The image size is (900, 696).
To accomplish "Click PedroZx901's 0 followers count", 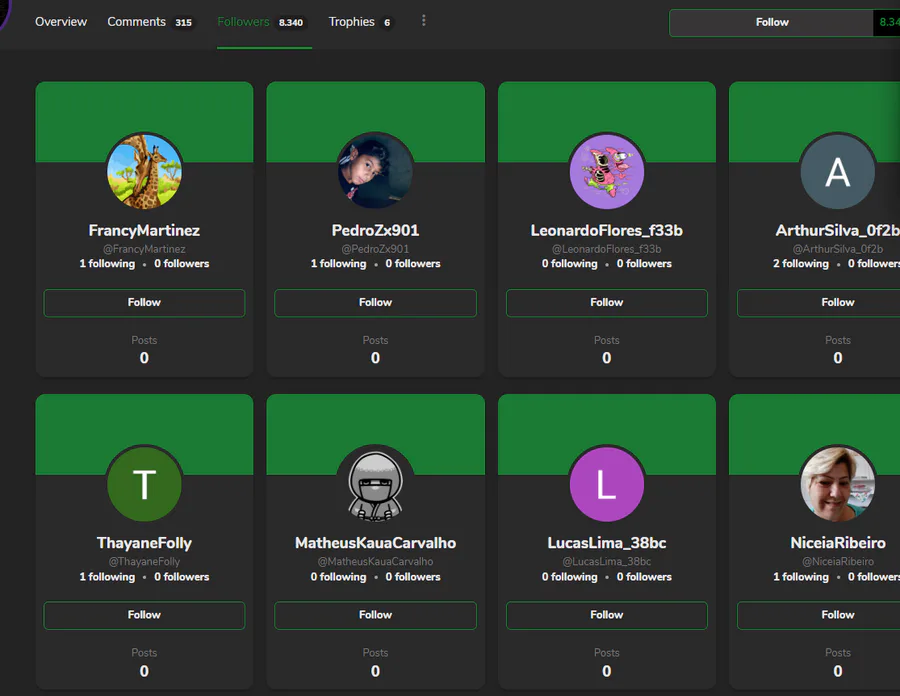I will point(413,264).
